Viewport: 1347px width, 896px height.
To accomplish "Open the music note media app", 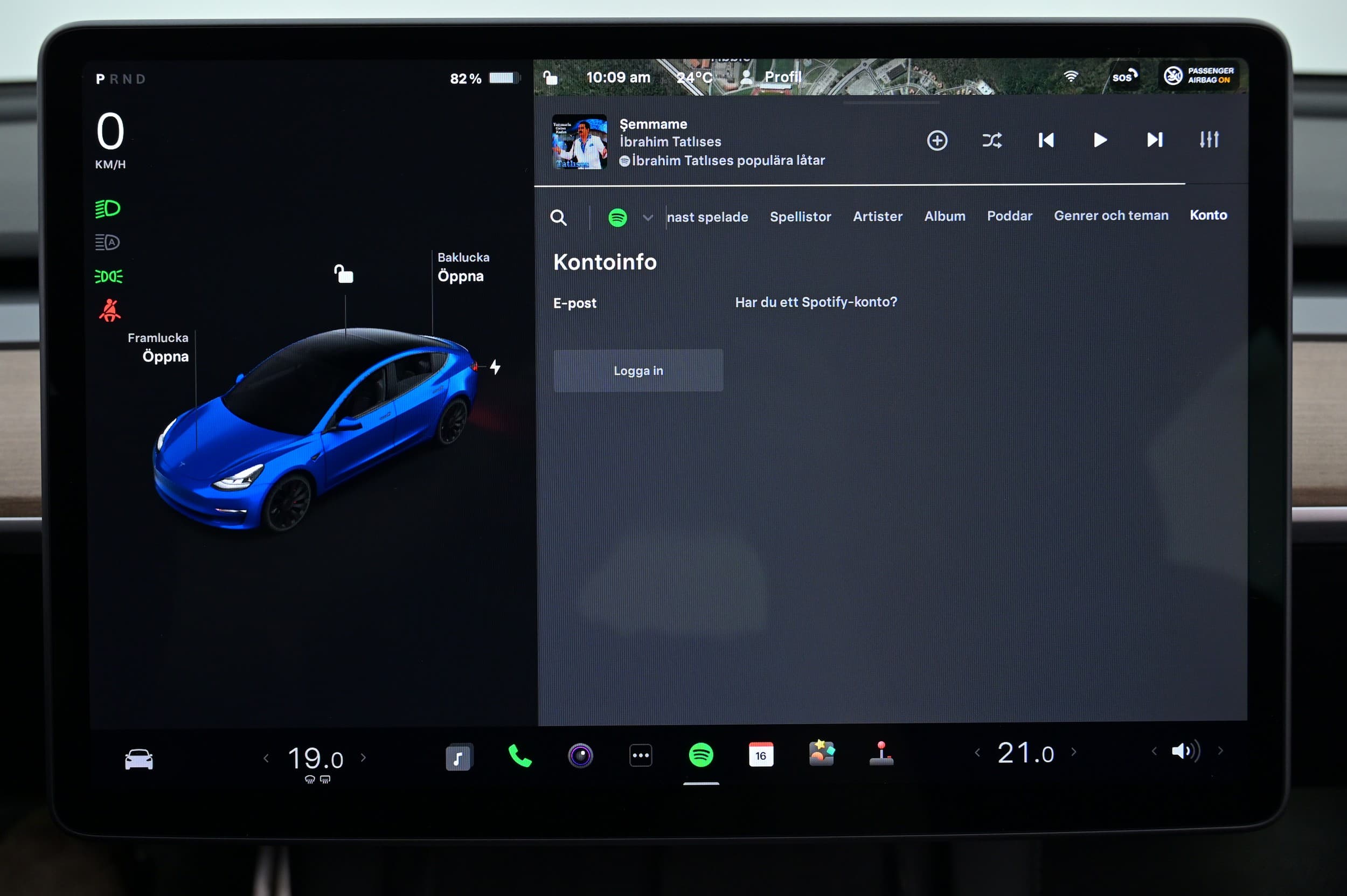I will click(x=459, y=757).
